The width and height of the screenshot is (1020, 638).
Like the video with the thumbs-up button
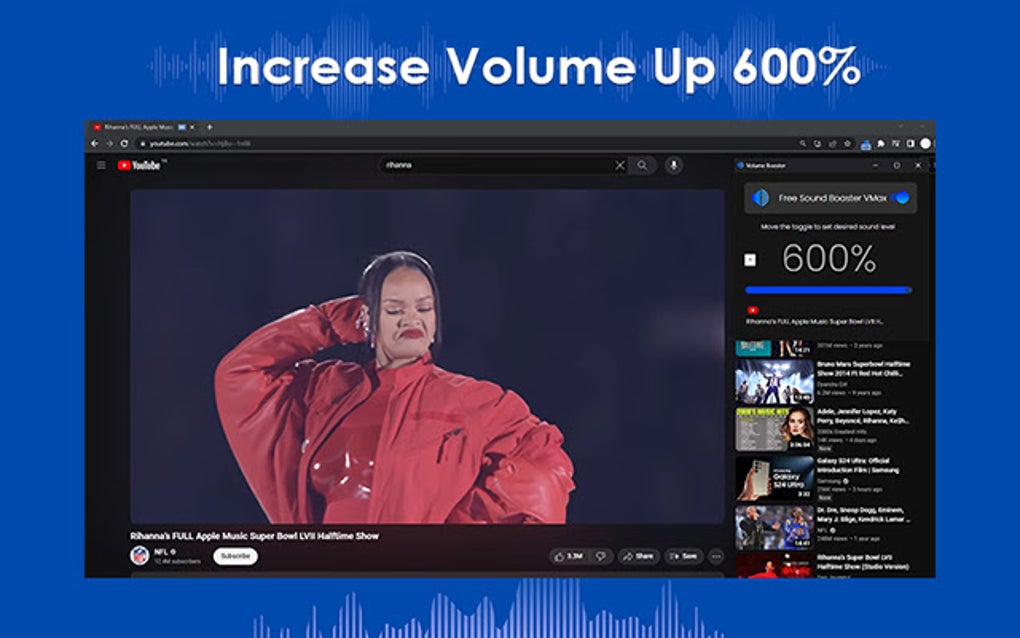coord(562,556)
